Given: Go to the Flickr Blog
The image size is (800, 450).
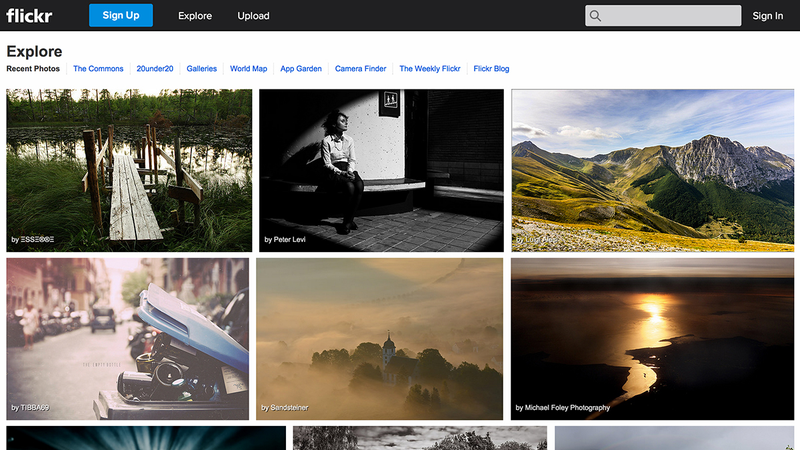Looking at the screenshot, I should point(491,68).
